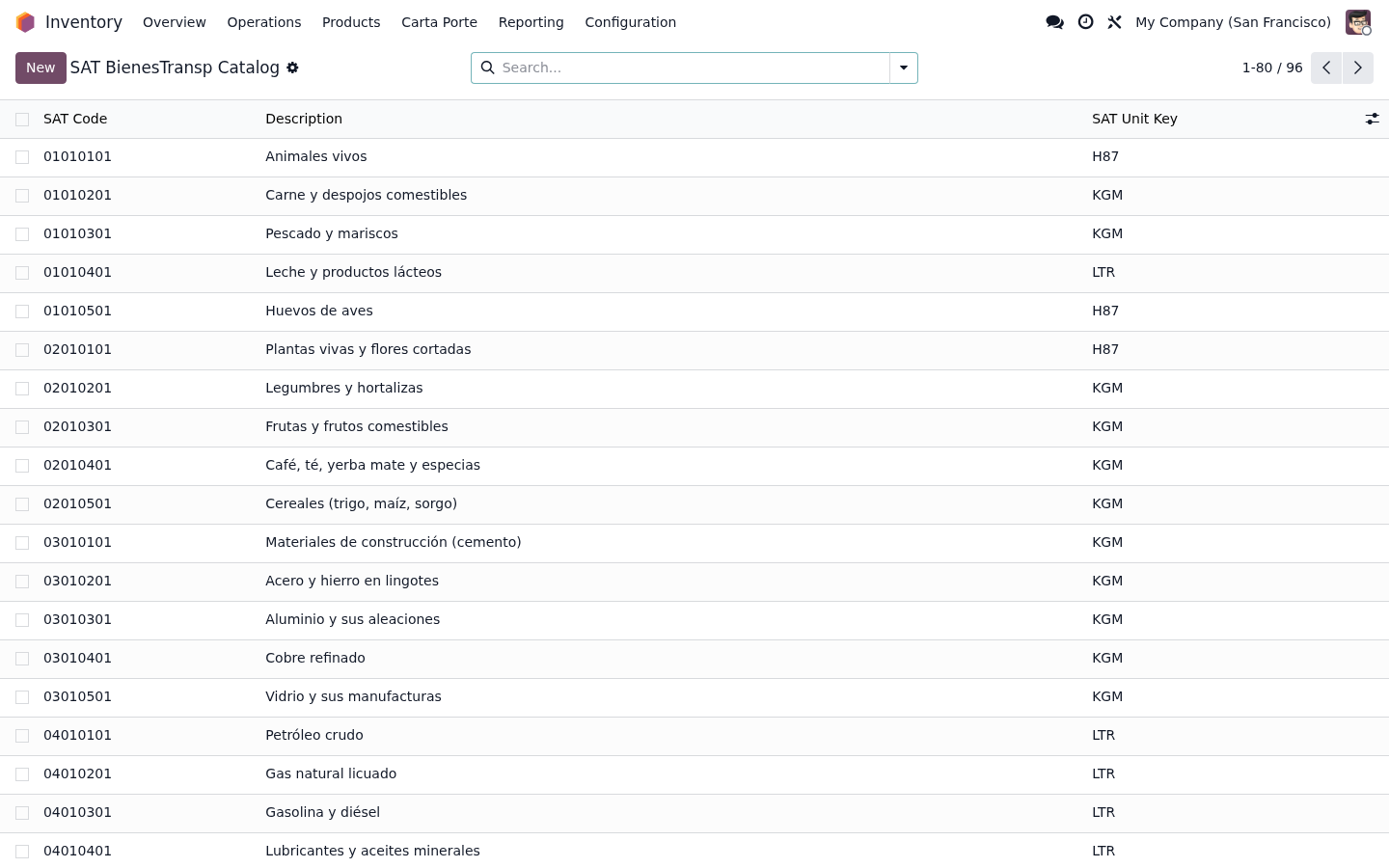Open the activities clock icon
The height and width of the screenshot is (868, 1389).
(x=1085, y=22)
